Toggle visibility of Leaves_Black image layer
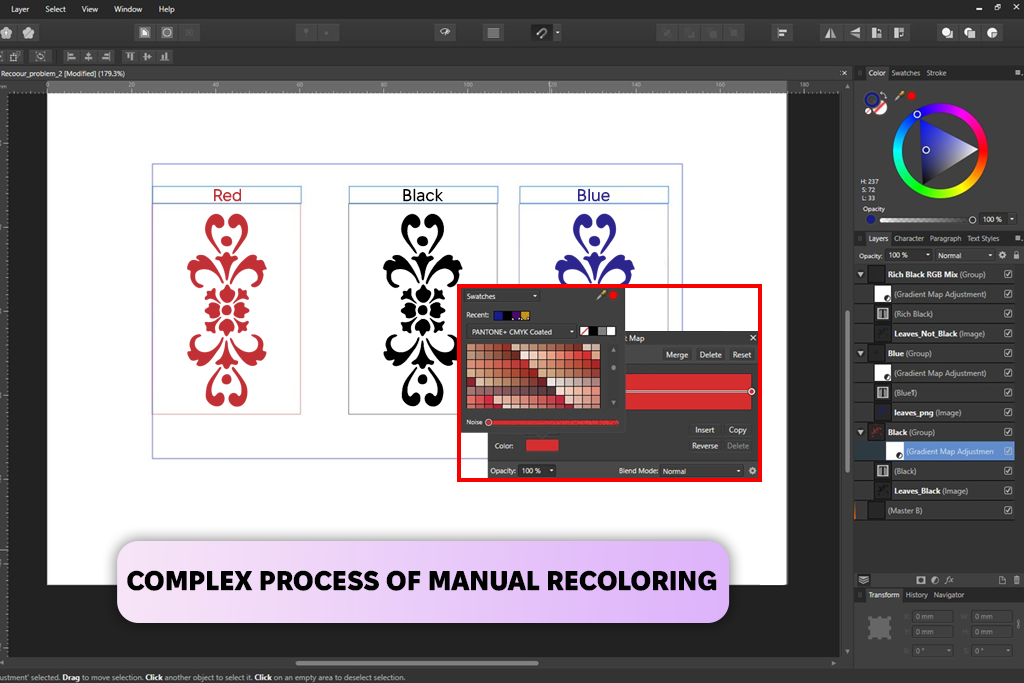 pos(1008,491)
